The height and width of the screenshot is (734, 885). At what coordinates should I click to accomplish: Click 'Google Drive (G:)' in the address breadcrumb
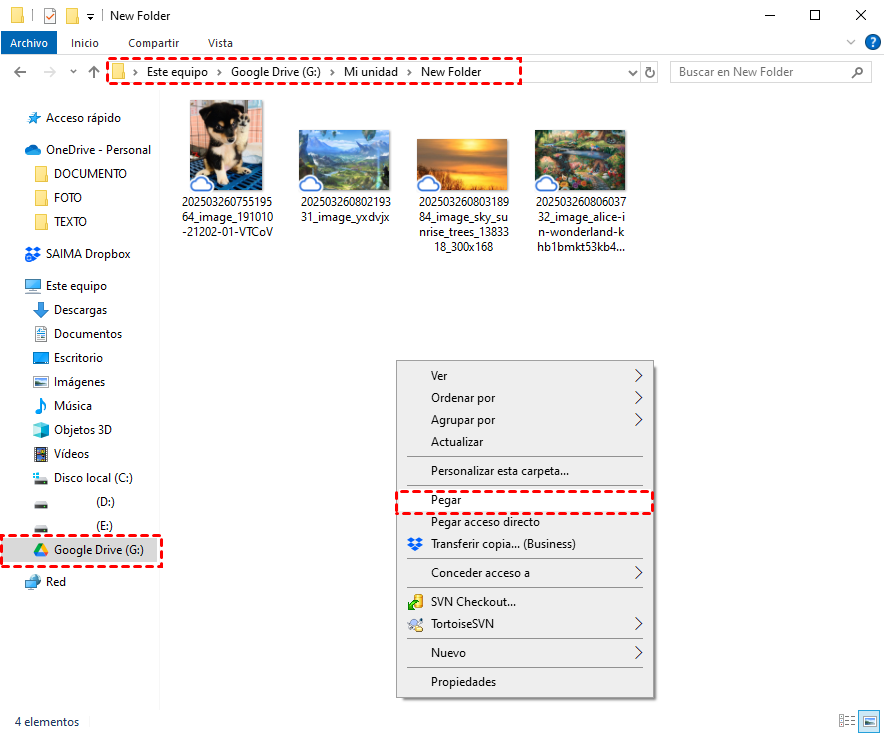pos(276,72)
